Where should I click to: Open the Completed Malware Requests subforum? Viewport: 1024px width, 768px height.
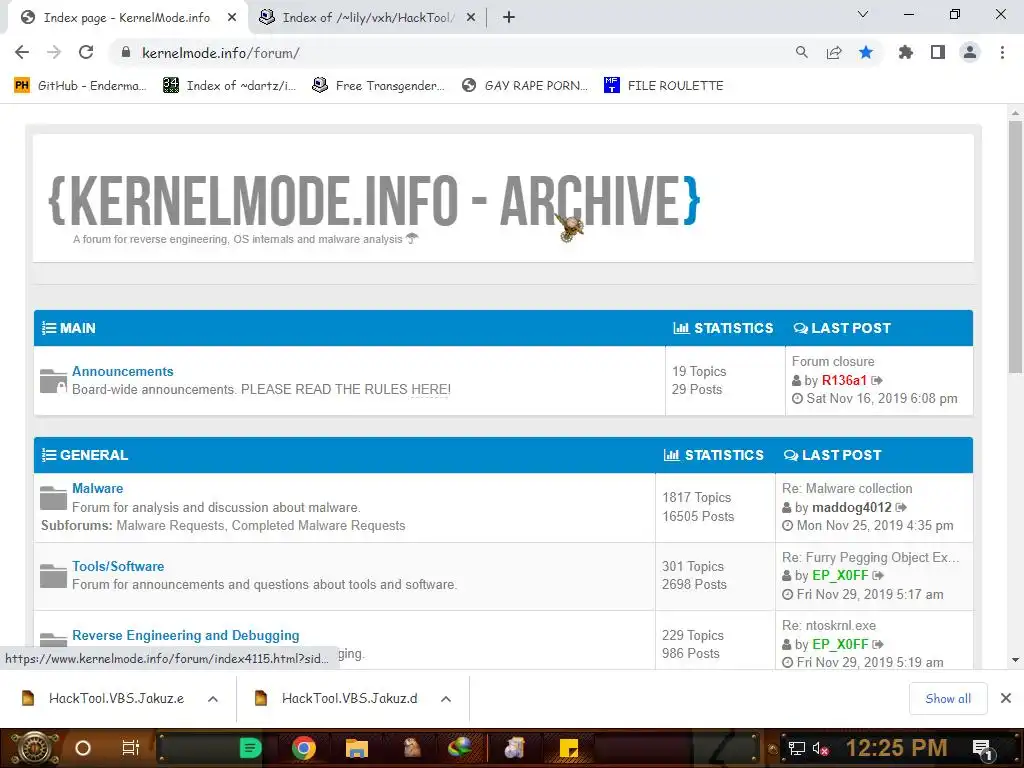(319, 526)
